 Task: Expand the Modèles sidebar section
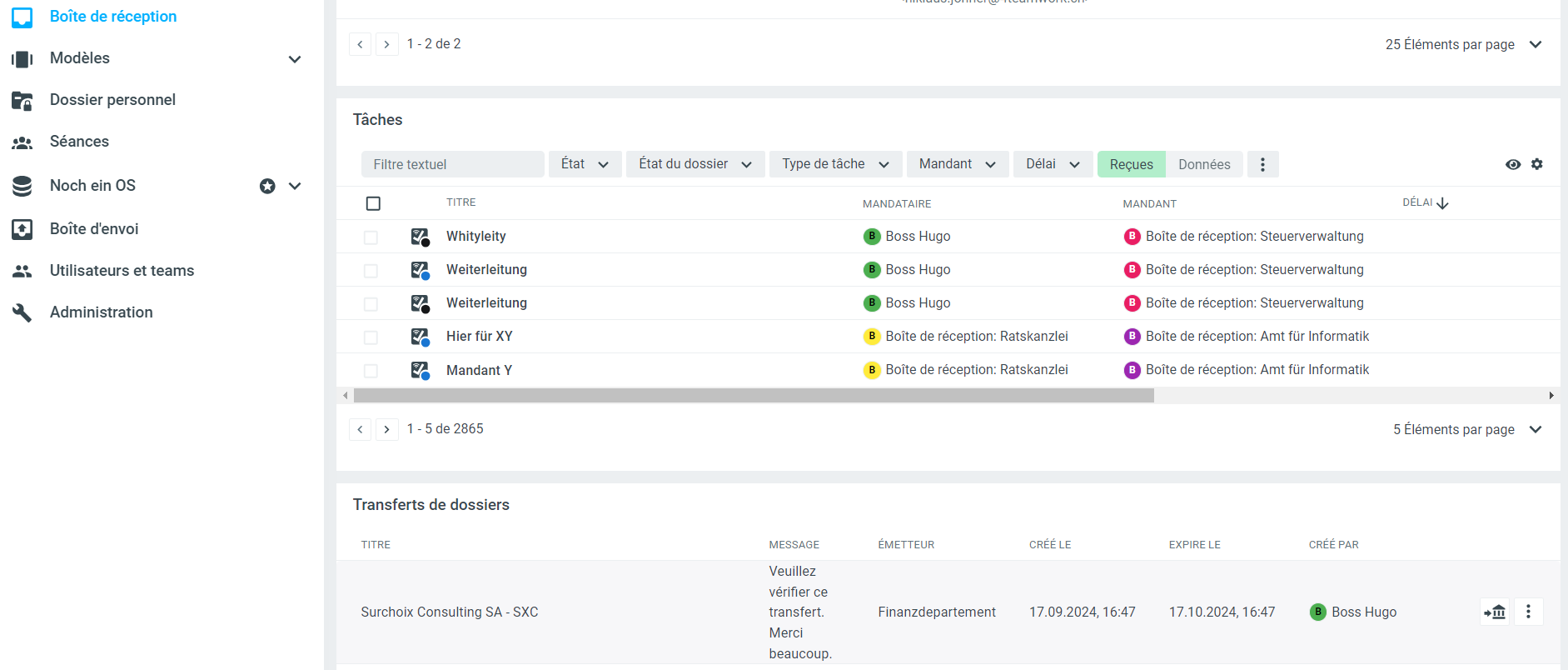tap(295, 59)
